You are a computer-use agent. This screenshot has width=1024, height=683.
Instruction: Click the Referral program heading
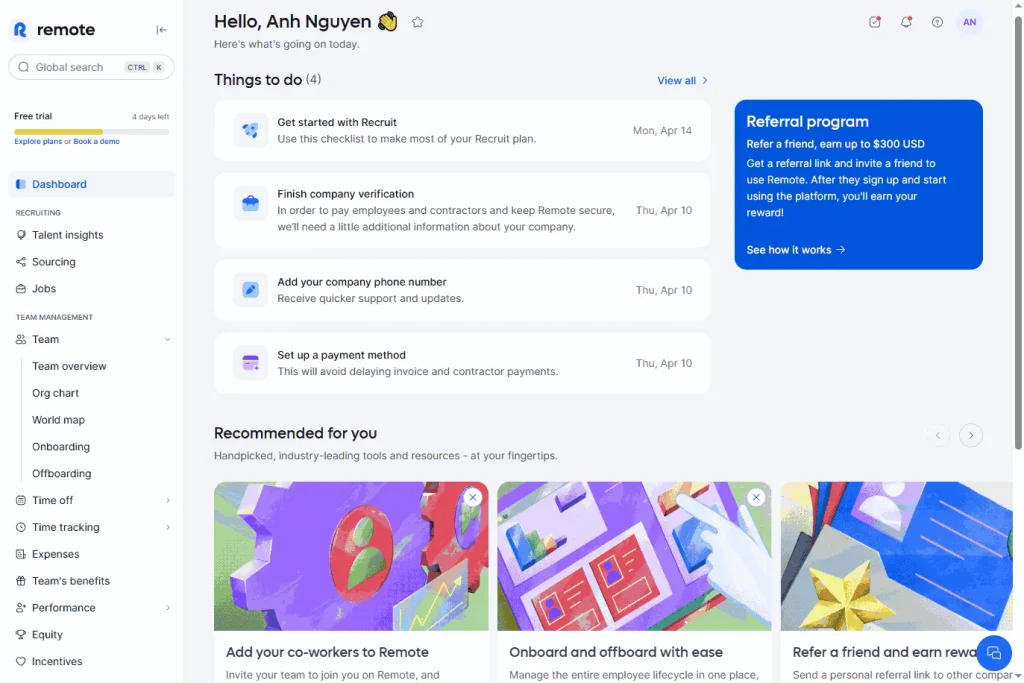pyautogui.click(x=807, y=121)
